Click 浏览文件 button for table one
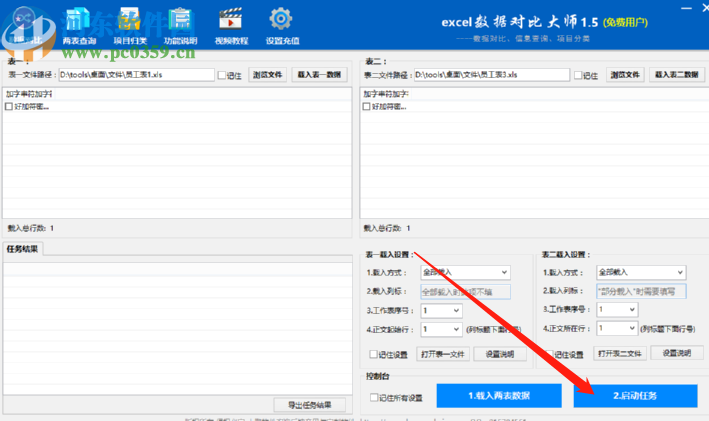The width and height of the screenshot is (709, 421). point(267,75)
